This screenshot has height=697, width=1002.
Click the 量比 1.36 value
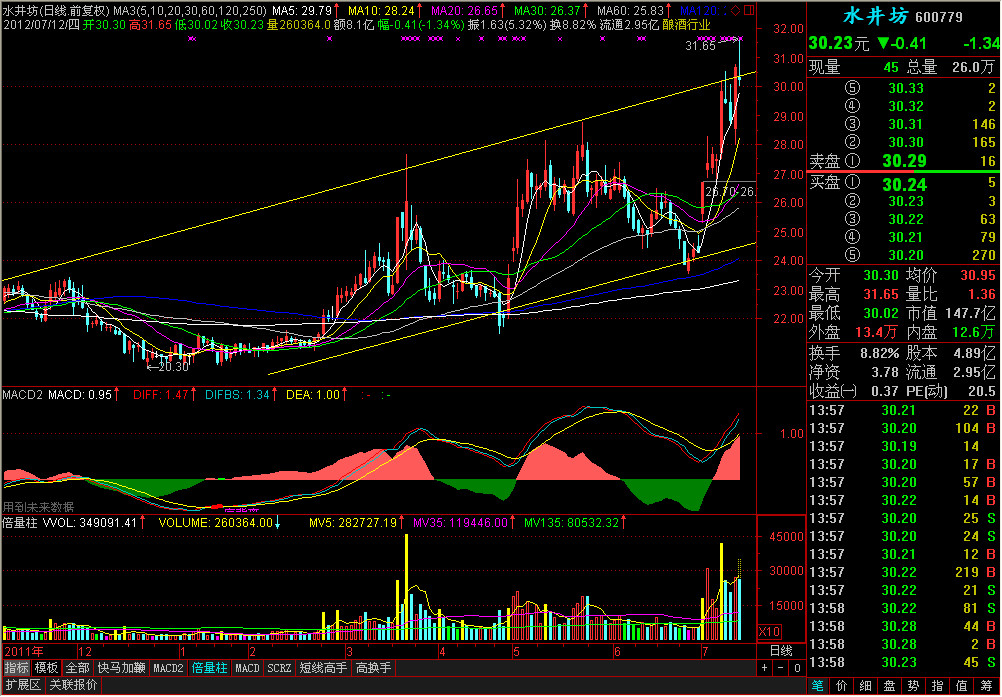982,295
